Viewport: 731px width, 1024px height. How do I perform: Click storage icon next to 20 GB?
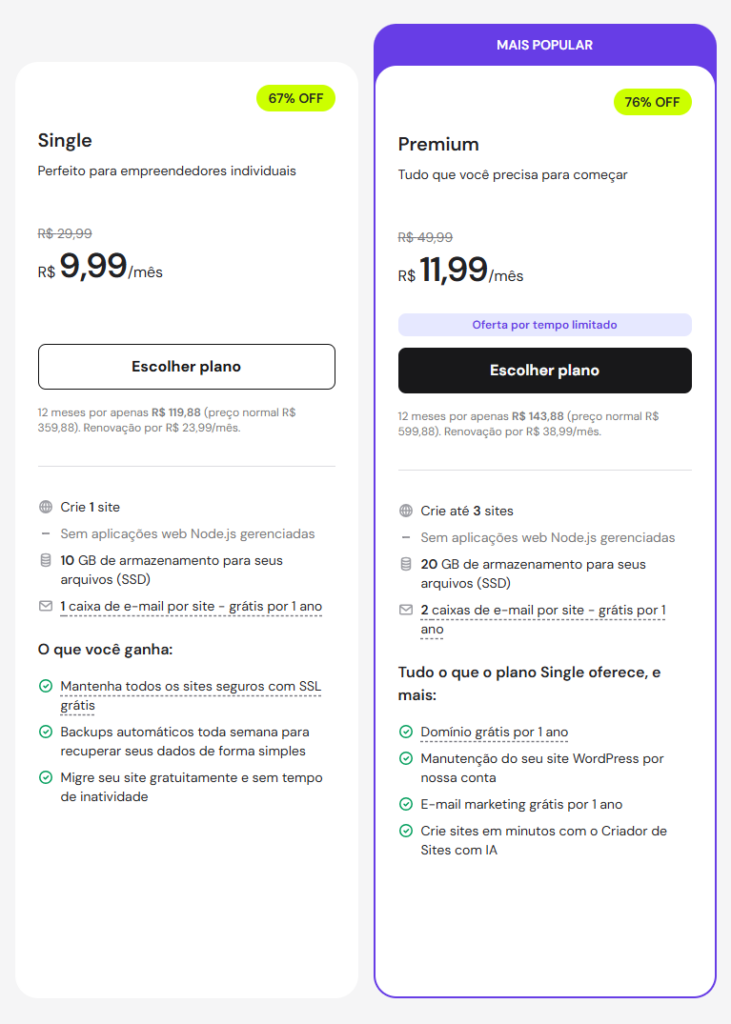pos(405,564)
